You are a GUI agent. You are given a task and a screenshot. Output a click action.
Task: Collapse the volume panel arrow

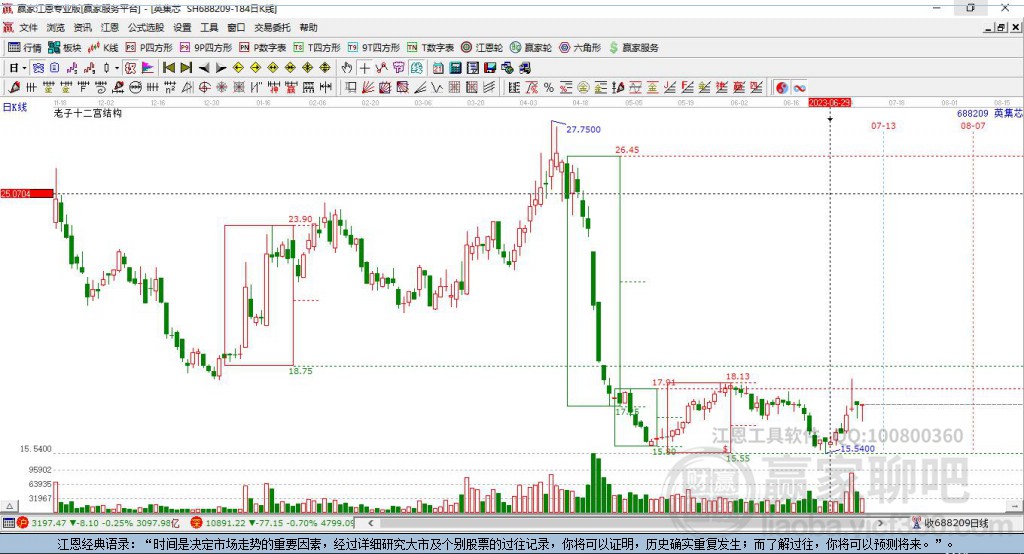pyautogui.click(x=9, y=506)
